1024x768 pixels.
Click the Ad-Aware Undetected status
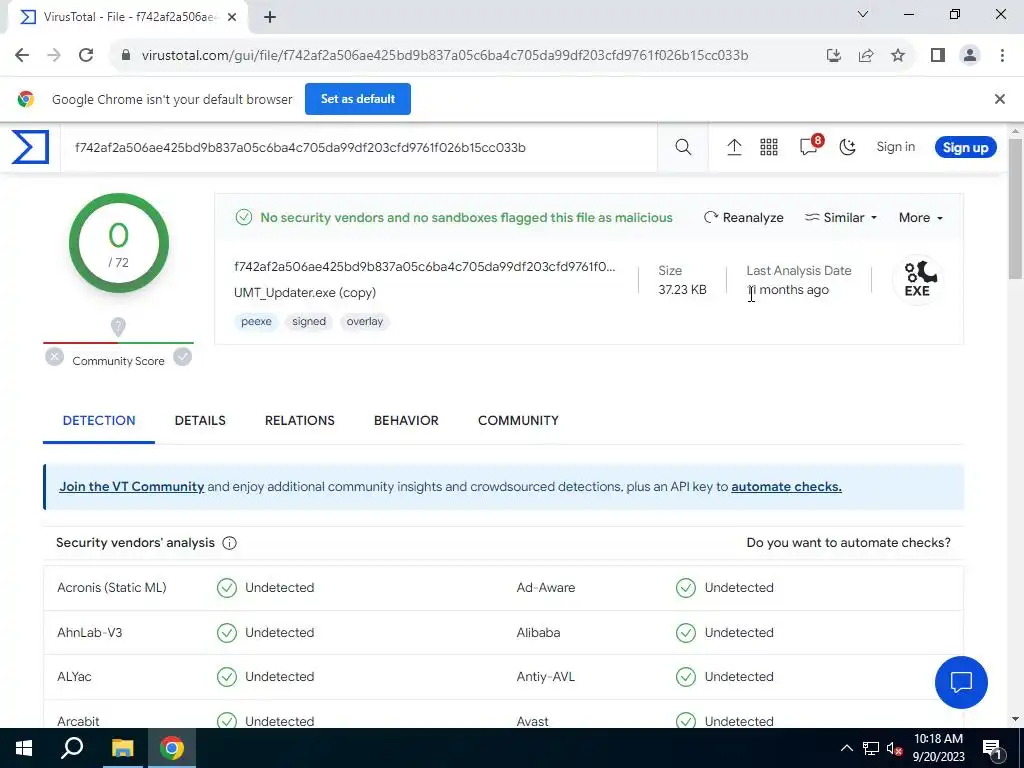[725, 588]
